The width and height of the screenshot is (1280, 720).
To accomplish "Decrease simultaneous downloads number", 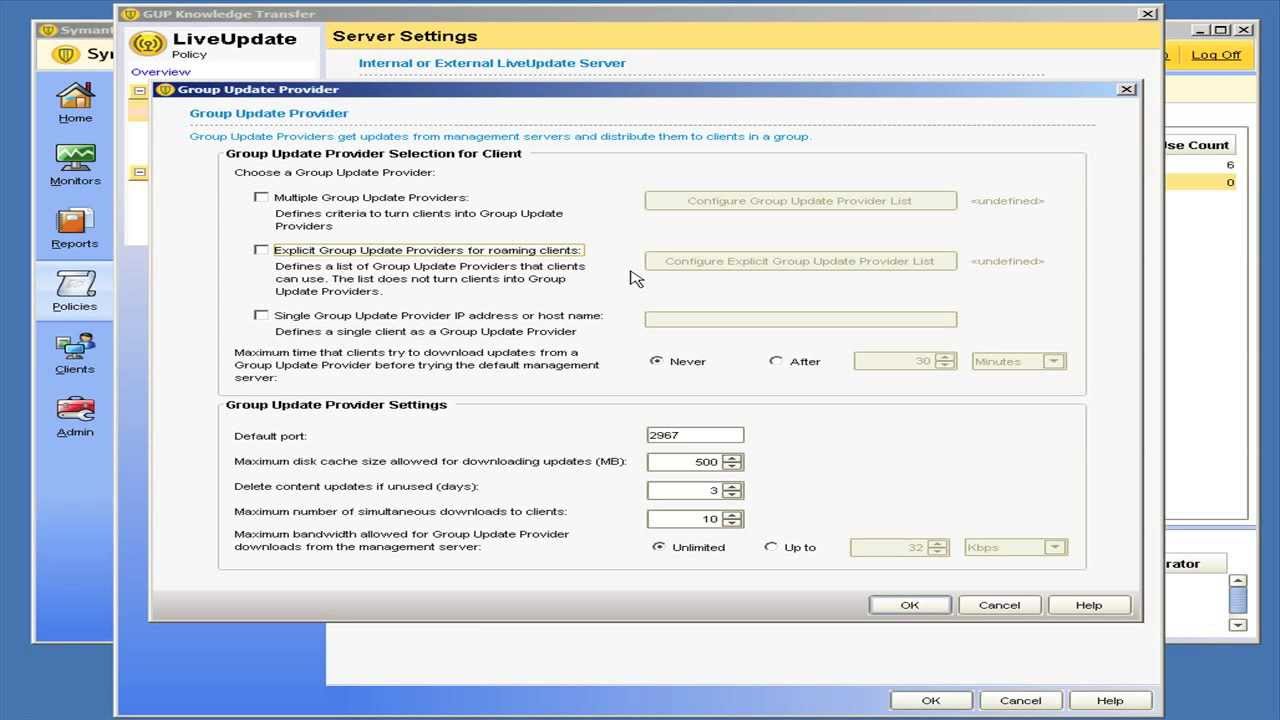I will click(x=732, y=523).
